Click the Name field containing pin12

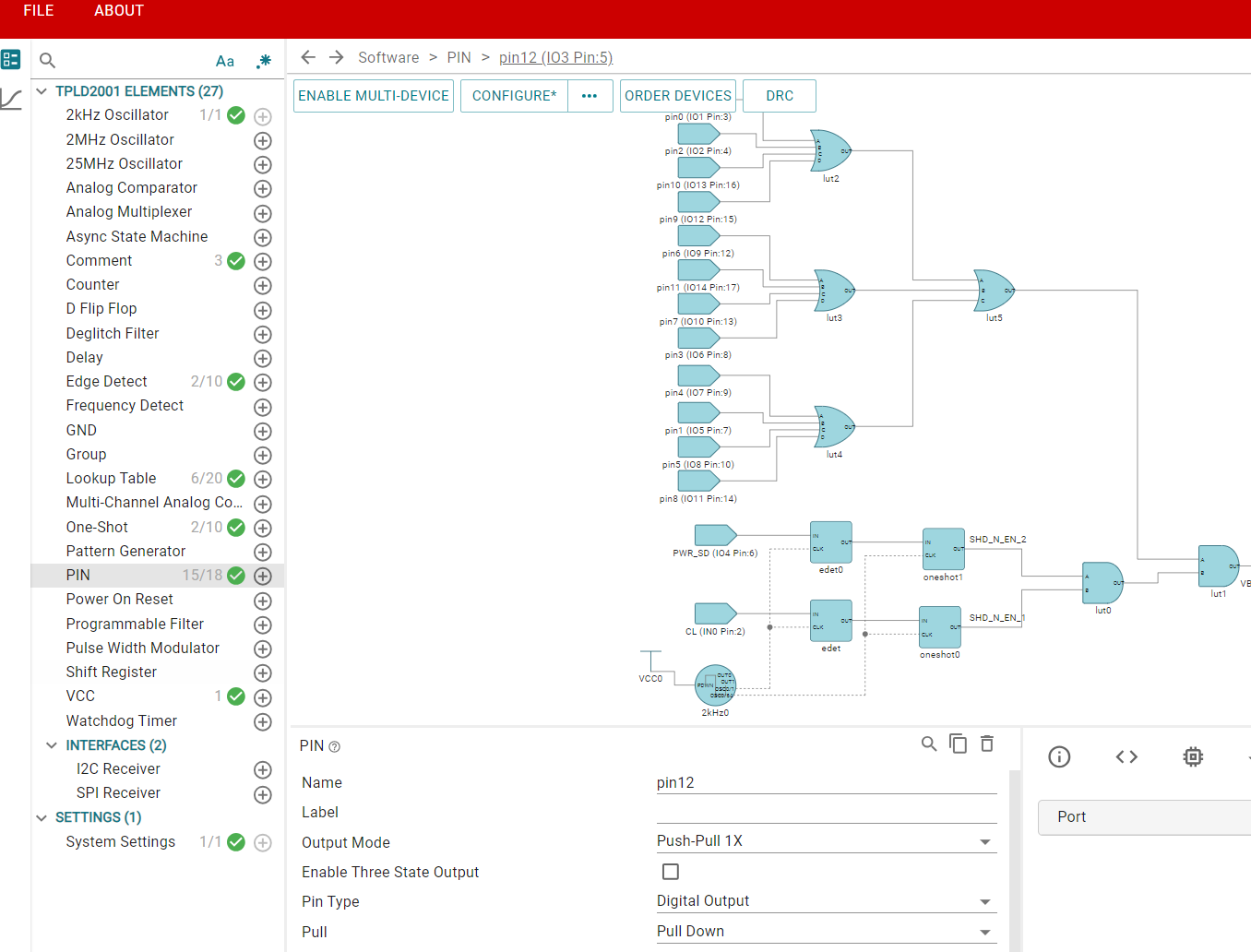point(827,782)
